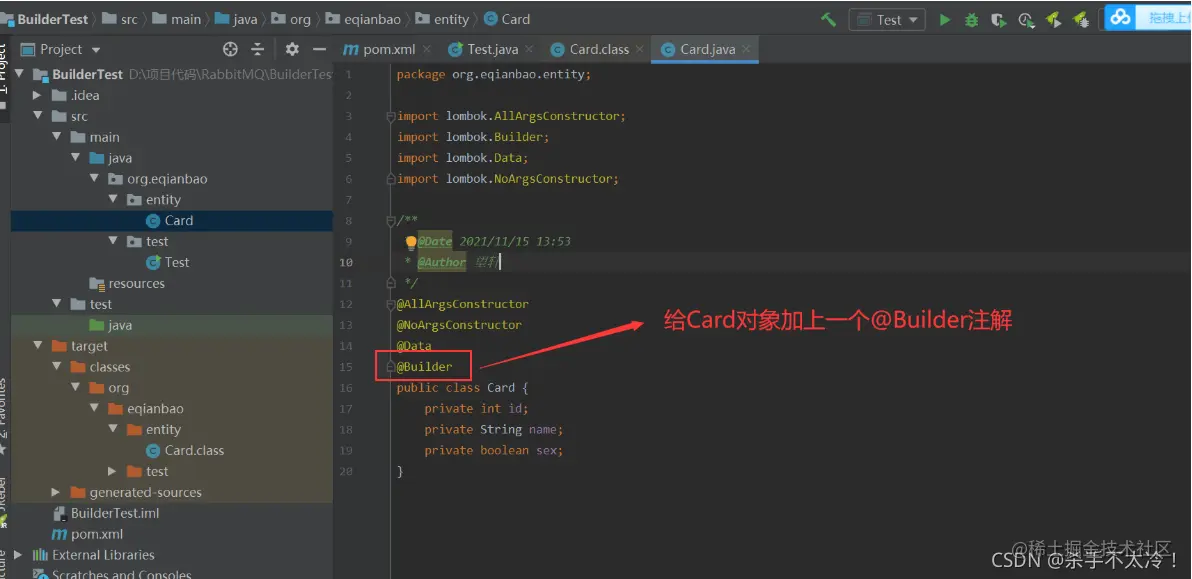The image size is (1192, 579).
Task: Collapse the main folder arrow
Action: click(x=55, y=138)
